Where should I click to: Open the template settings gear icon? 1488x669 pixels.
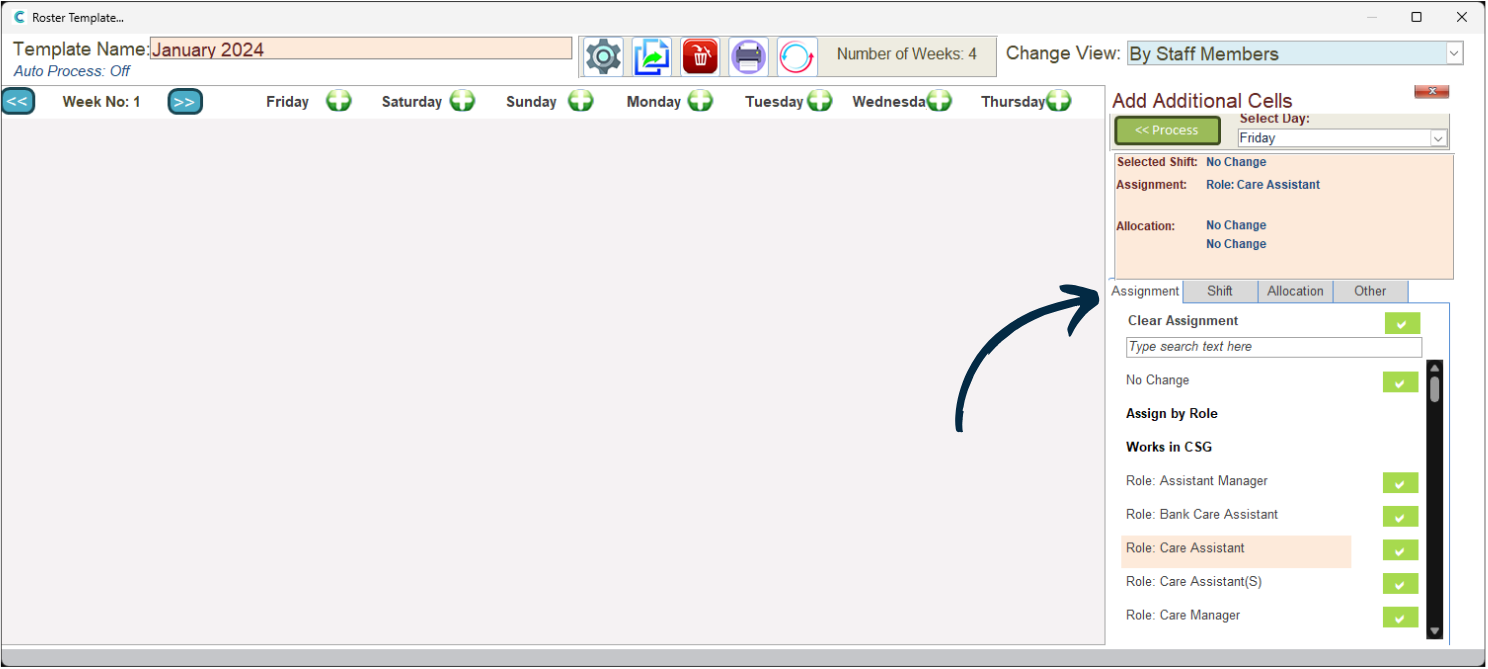coord(603,56)
